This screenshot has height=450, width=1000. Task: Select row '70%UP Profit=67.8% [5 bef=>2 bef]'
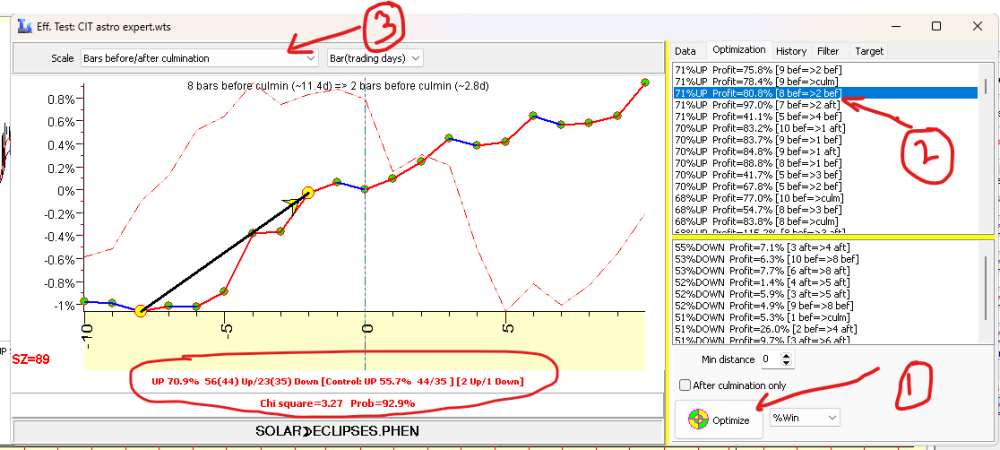826,186
